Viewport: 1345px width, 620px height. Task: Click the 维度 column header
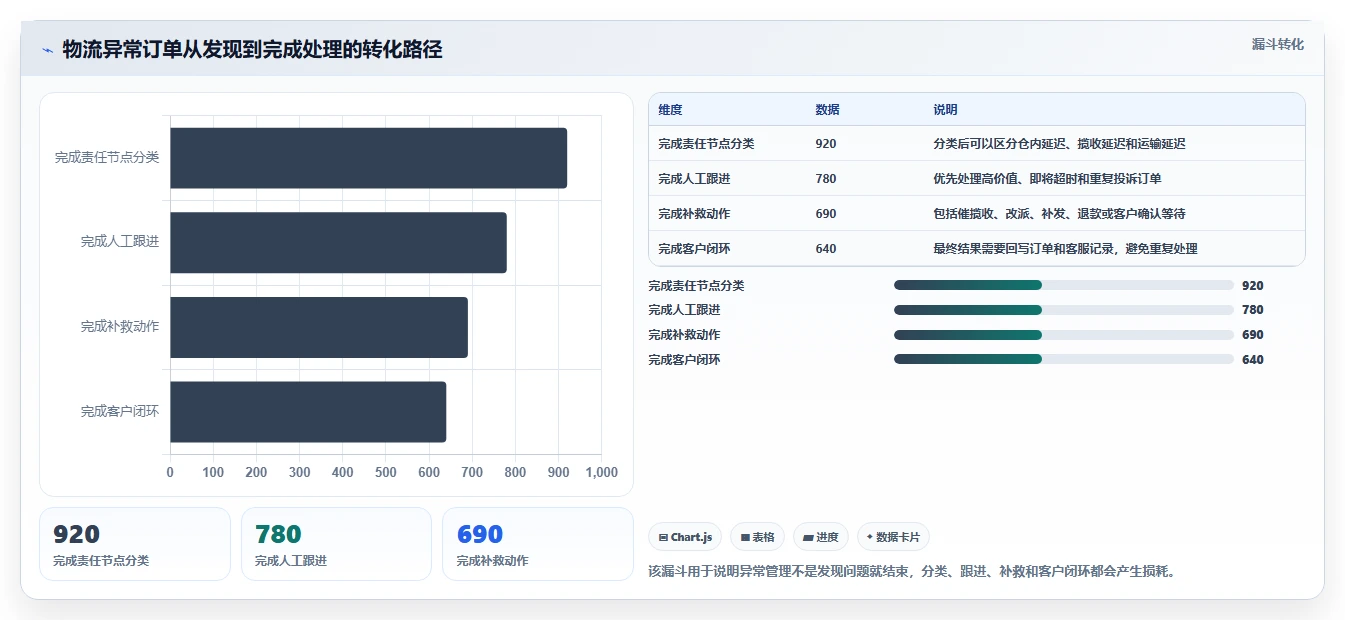coord(670,110)
